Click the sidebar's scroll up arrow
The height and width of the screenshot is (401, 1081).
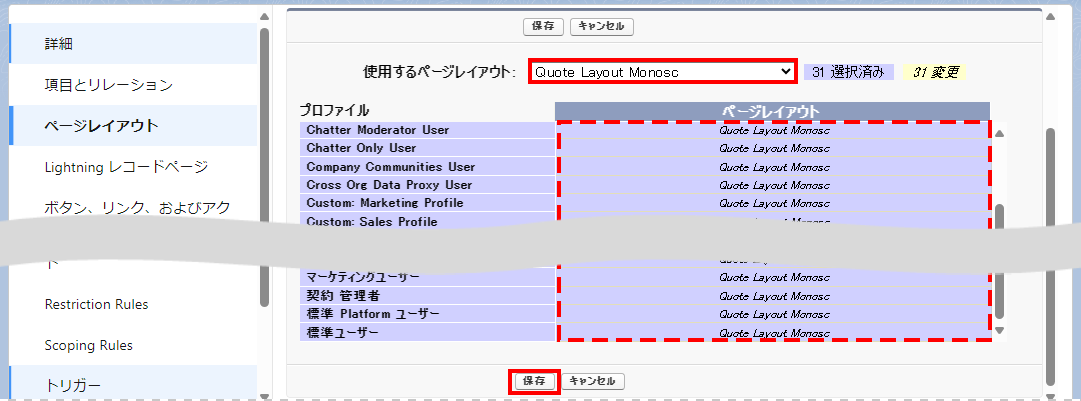(264, 17)
